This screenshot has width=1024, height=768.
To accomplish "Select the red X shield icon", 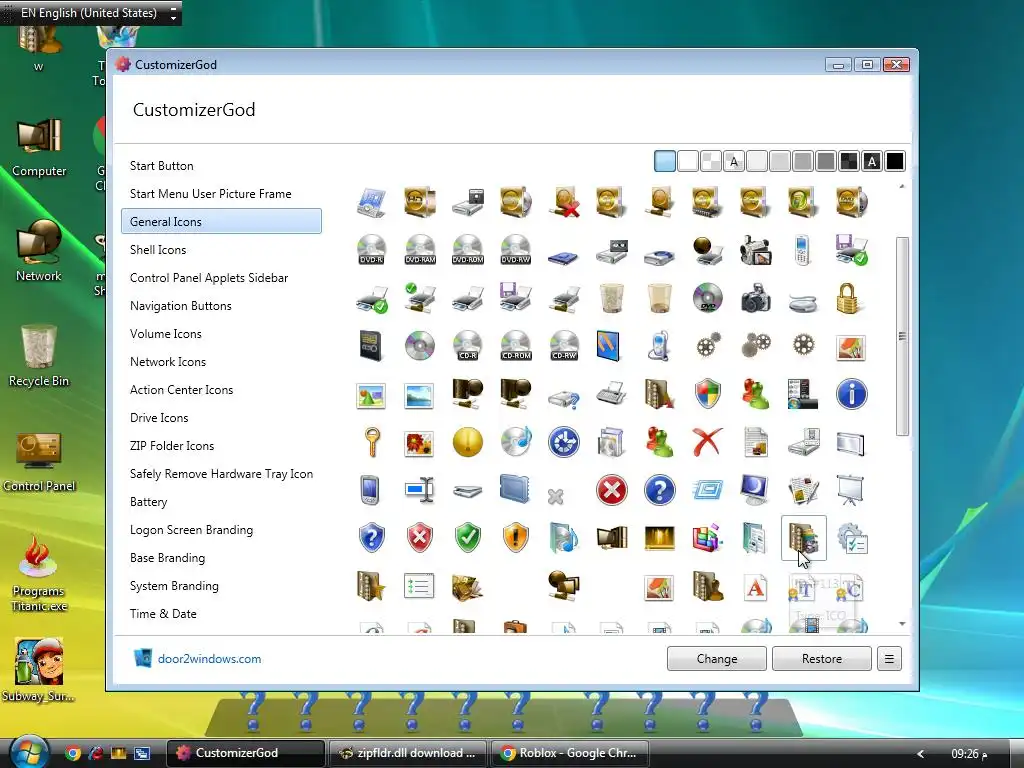I will point(420,537).
